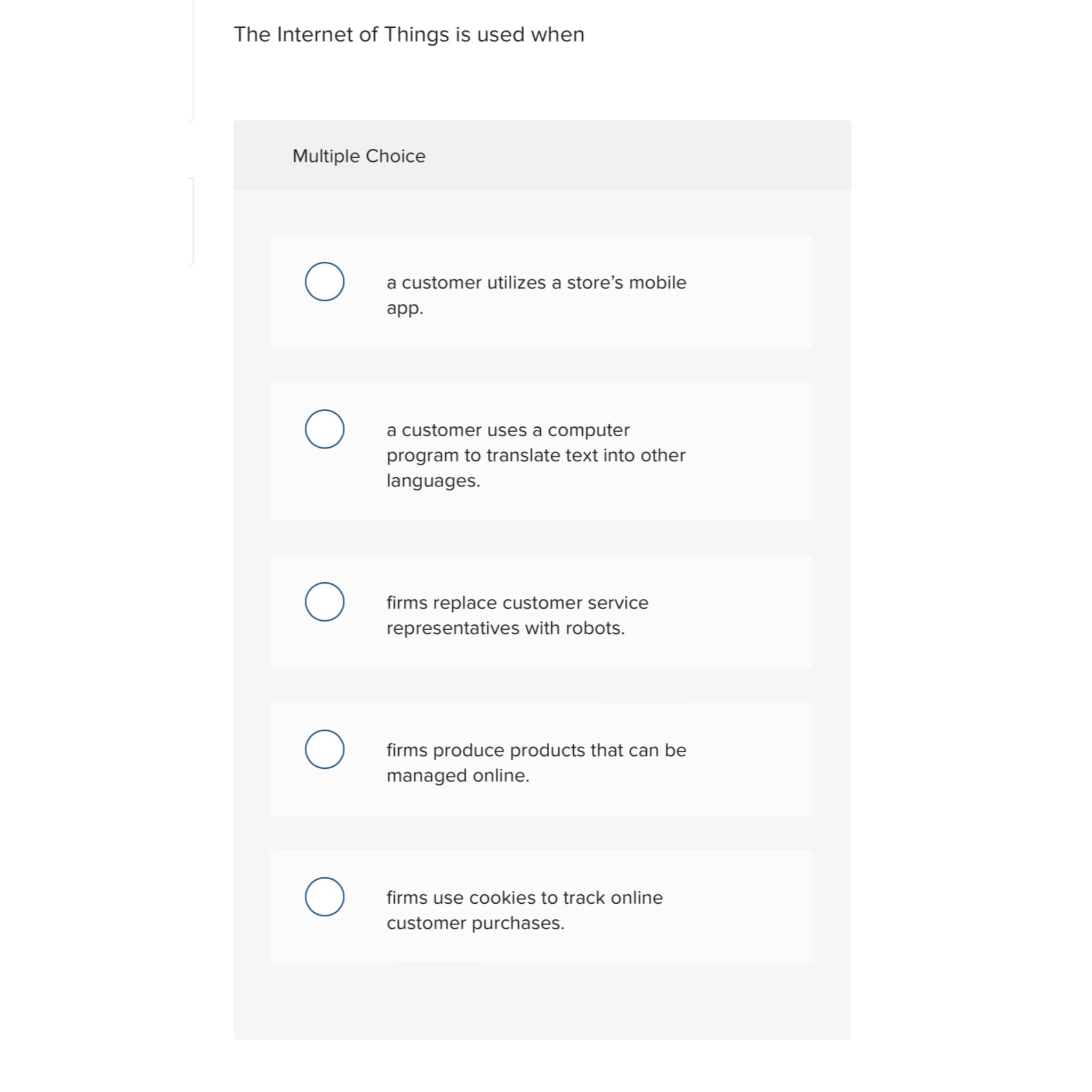
Task: Click the question 'The Internet of Things is used when'
Action: point(409,34)
